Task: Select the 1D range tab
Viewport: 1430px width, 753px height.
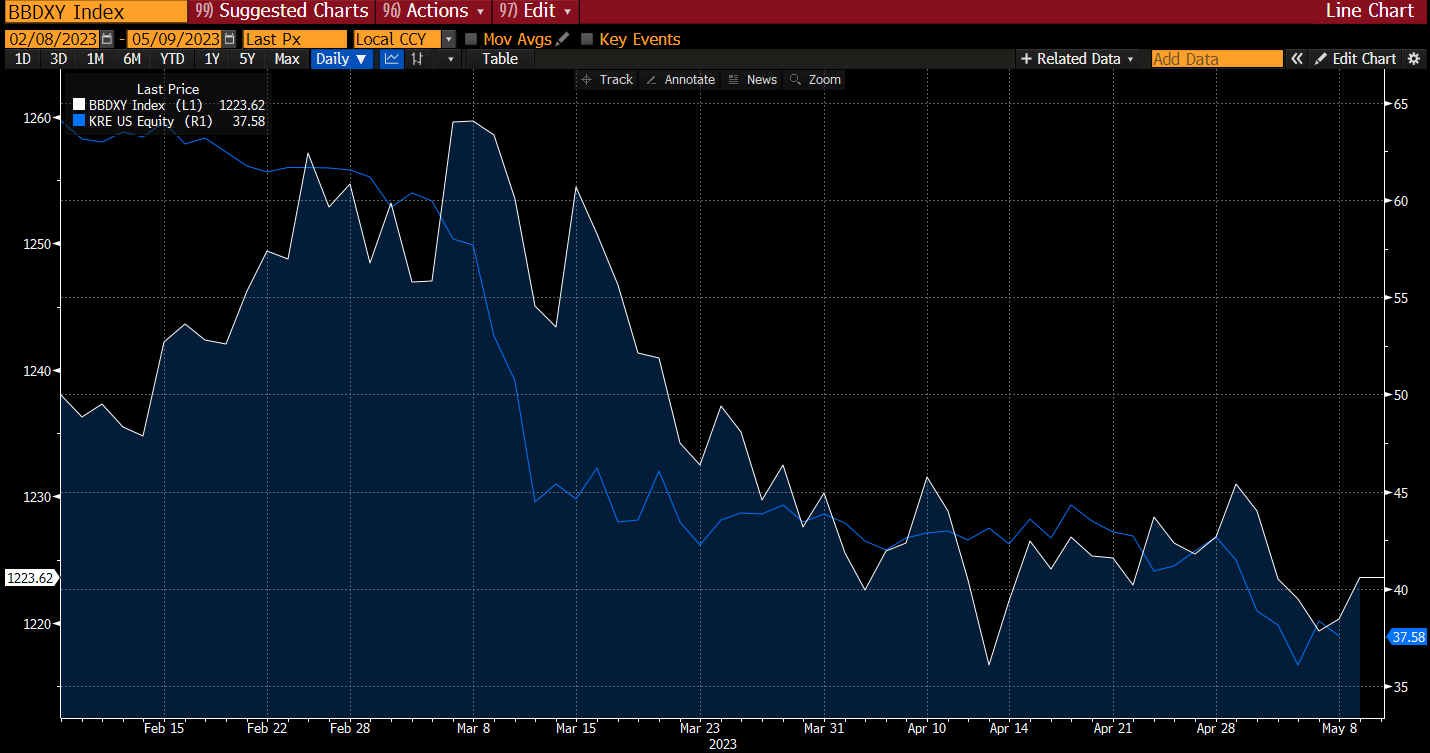Action: (23, 59)
